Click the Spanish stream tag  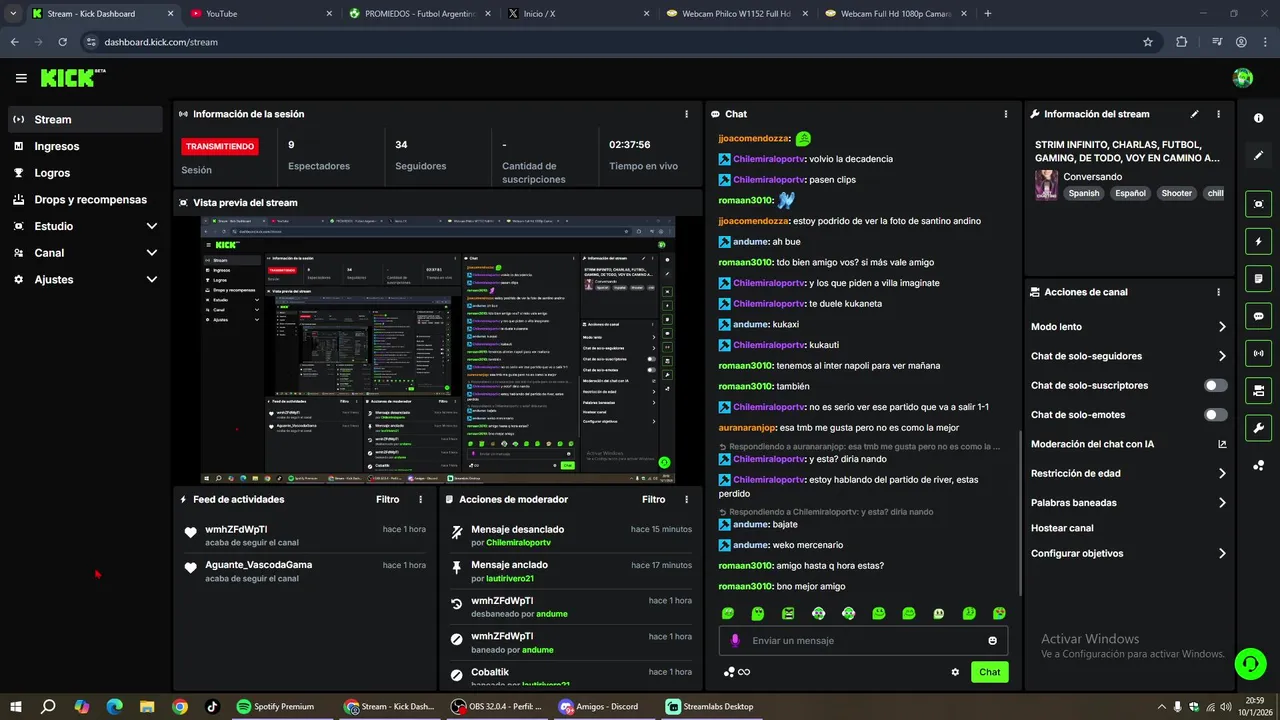1083,193
